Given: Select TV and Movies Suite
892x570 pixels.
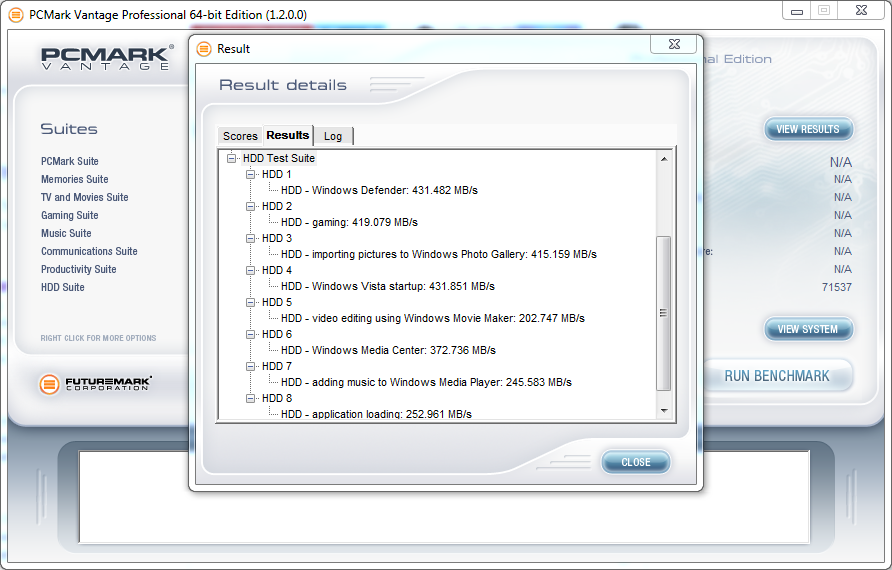Looking at the screenshot, I should click(x=85, y=197).
